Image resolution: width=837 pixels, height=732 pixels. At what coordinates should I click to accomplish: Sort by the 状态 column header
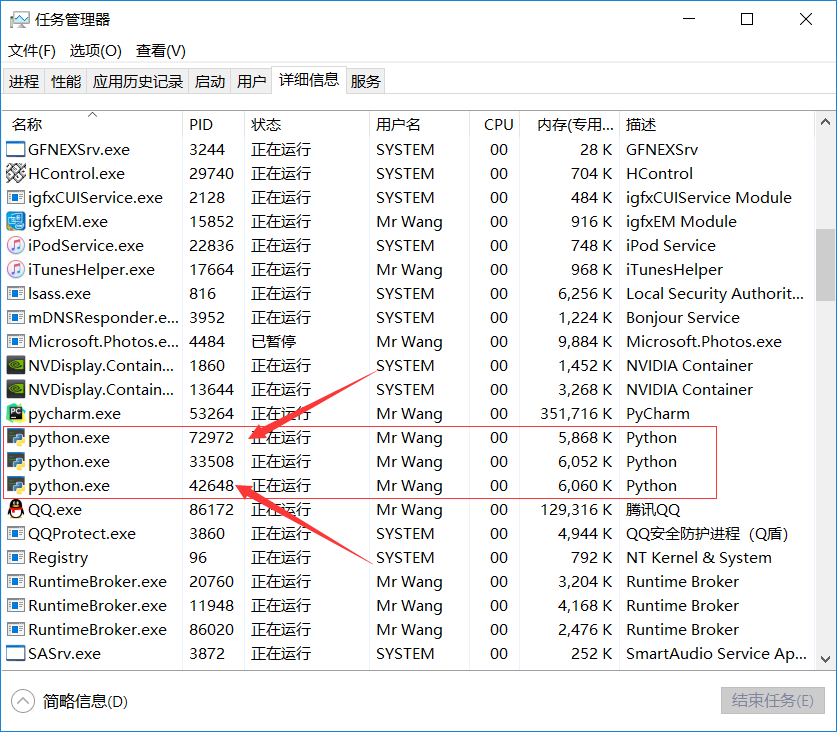(x=306, y=124)
